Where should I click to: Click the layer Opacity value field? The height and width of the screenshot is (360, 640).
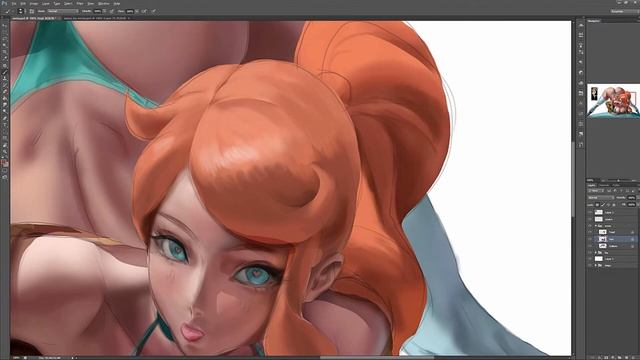click(631, 198)
